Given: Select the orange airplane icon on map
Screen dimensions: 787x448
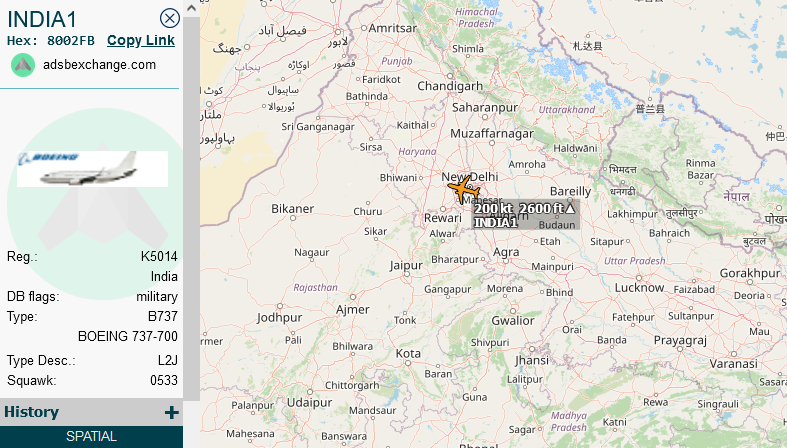Looking at the screenshot, I should 464,190.
